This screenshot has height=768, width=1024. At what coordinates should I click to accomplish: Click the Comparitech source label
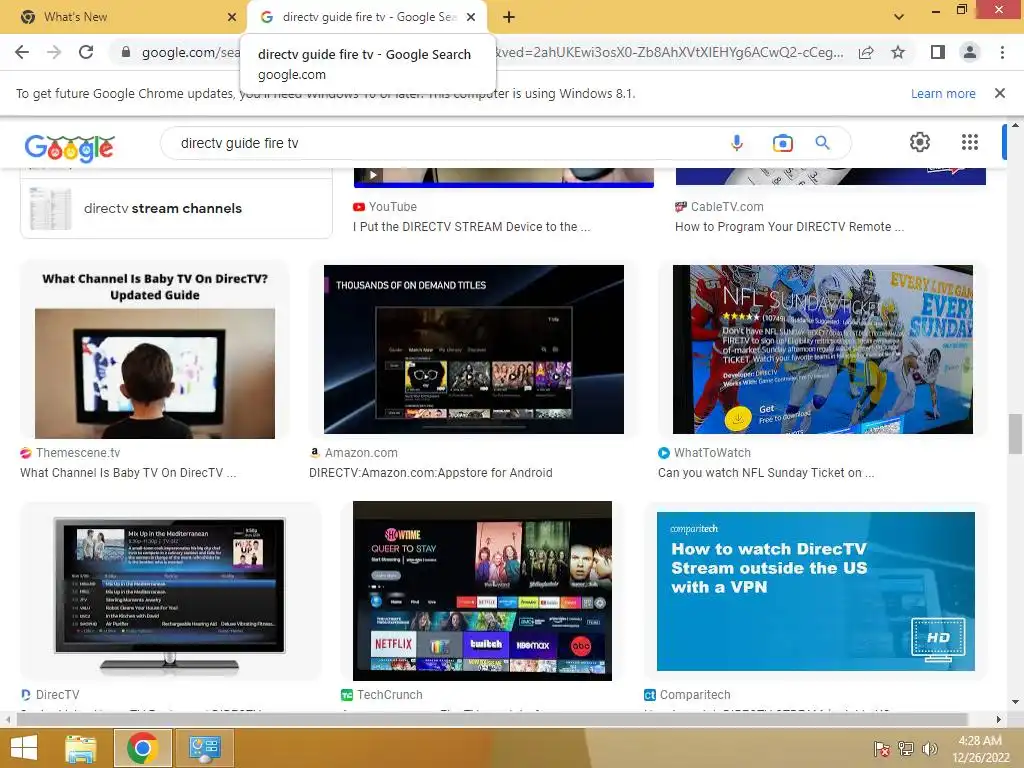coord(695,695)
